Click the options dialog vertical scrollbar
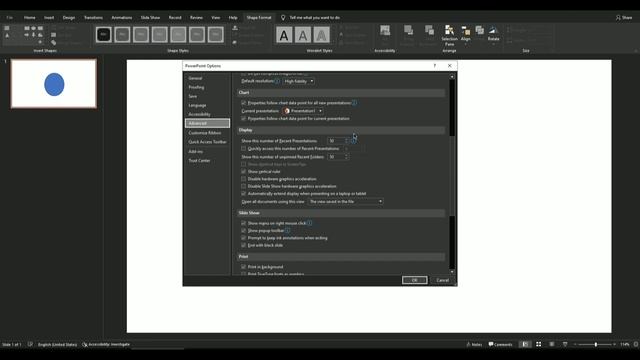640x360 pixels. (x=452, y=174)
